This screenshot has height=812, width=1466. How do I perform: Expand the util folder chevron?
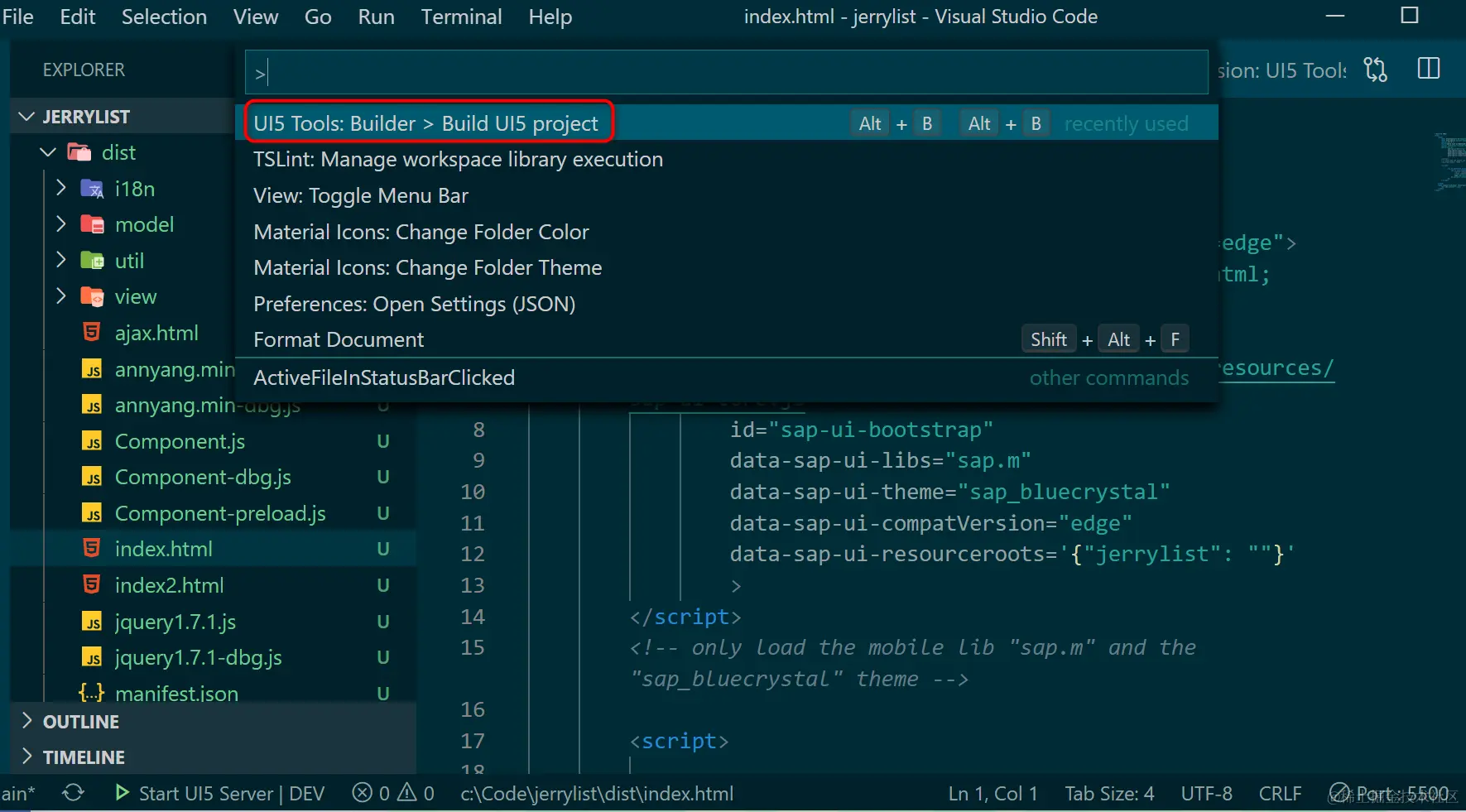pyautogui.click(x=60, y=260)
